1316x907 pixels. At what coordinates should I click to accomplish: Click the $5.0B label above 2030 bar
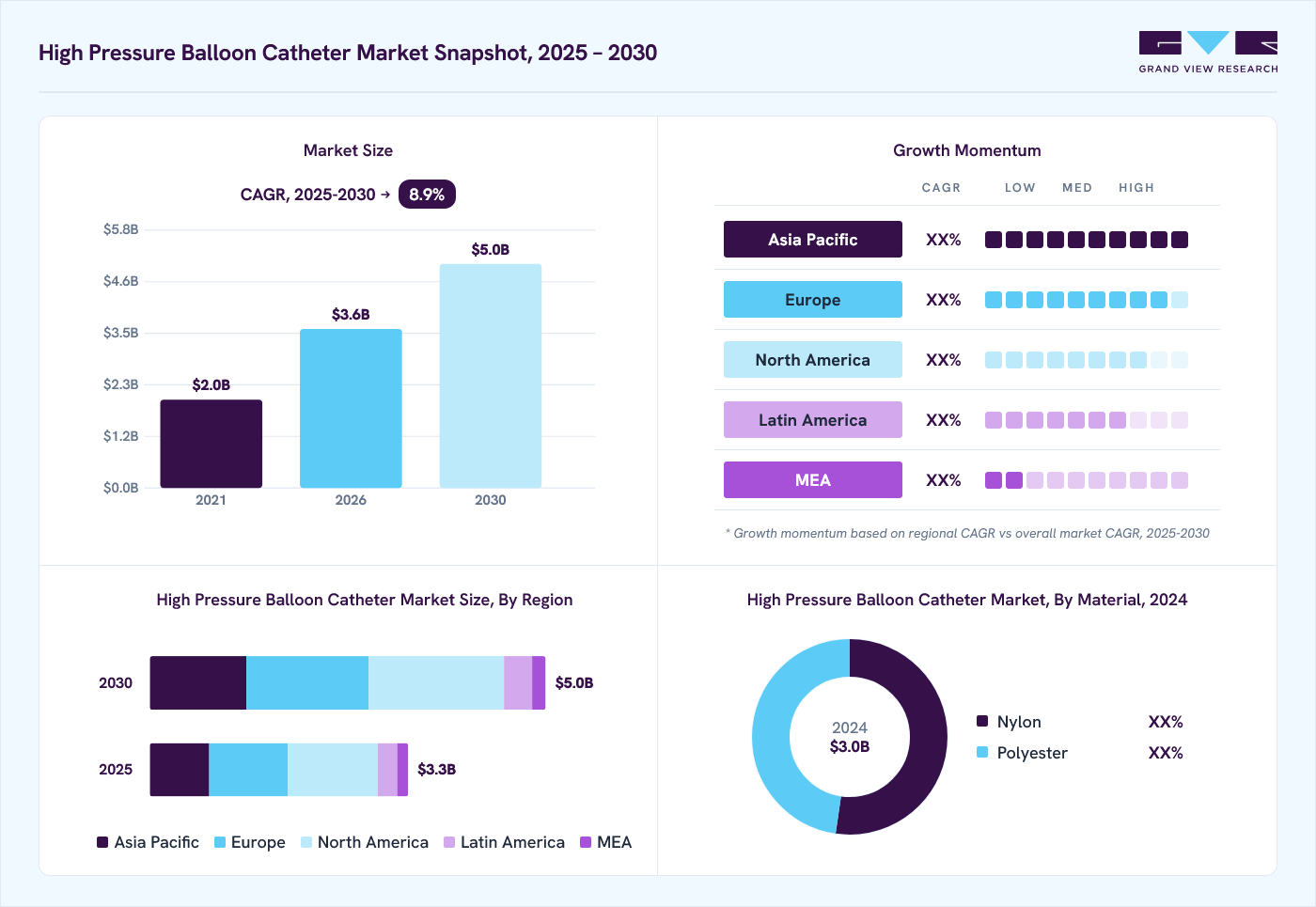point(491,249)
